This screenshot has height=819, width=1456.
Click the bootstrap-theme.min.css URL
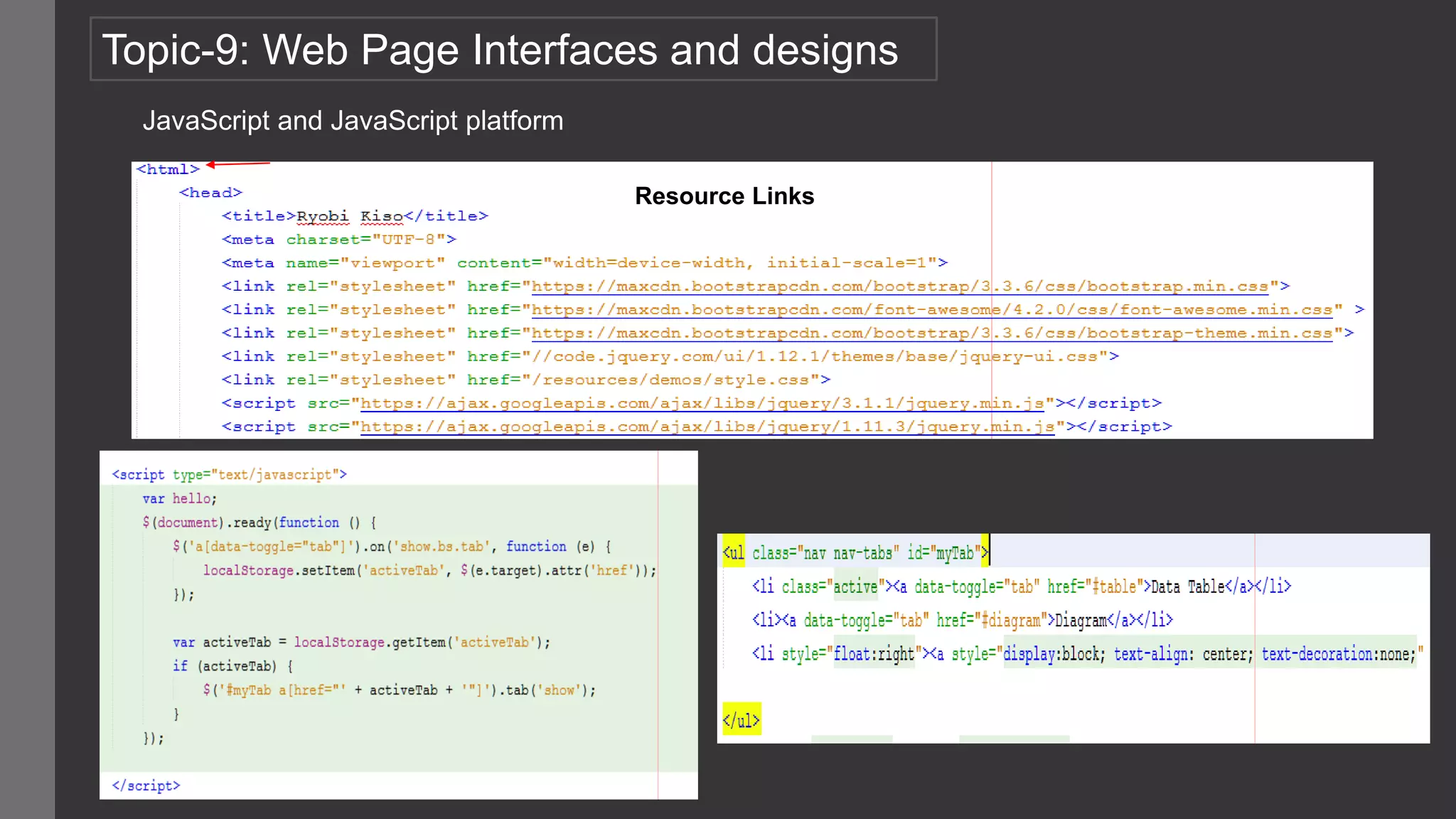(x=931, y=333)
